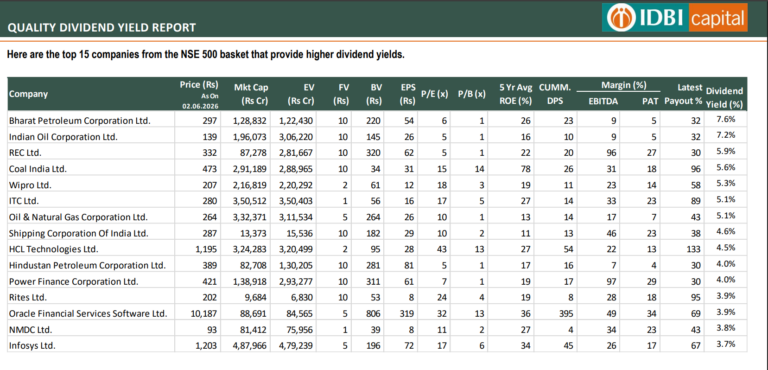Click the Margin (%) group header
Screen dimensions: 768x370
tap(624, 86)
